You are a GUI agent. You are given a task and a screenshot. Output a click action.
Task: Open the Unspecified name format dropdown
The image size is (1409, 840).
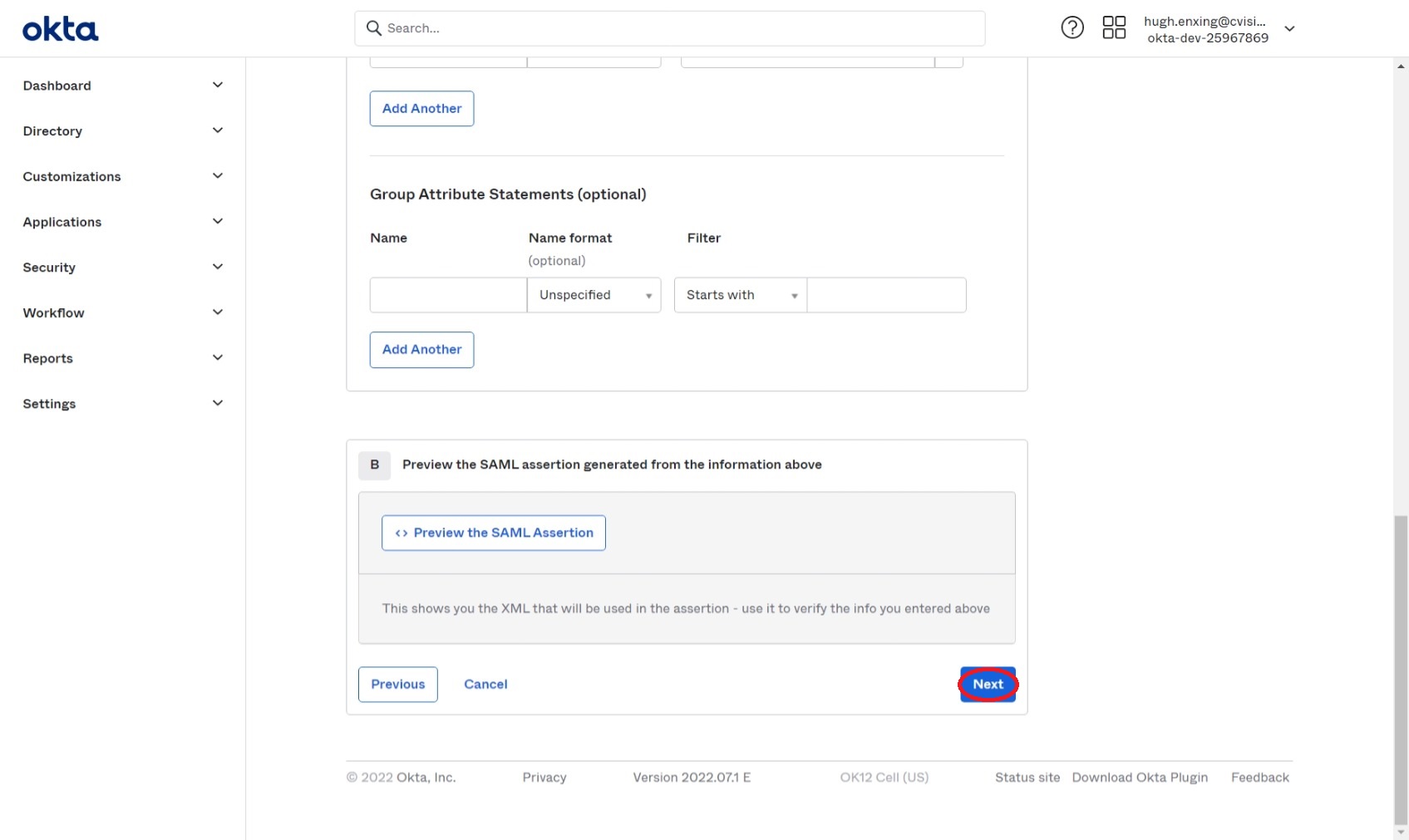click(594, 295)
